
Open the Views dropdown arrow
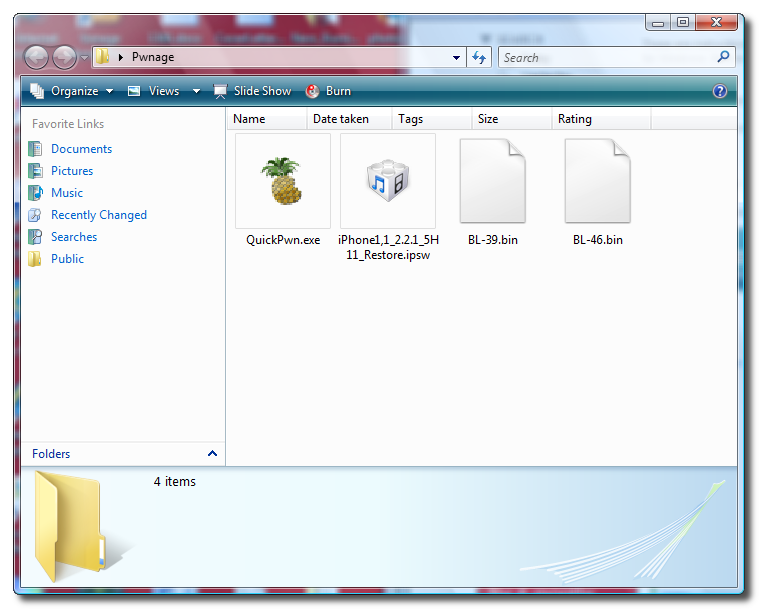[197, 91]
